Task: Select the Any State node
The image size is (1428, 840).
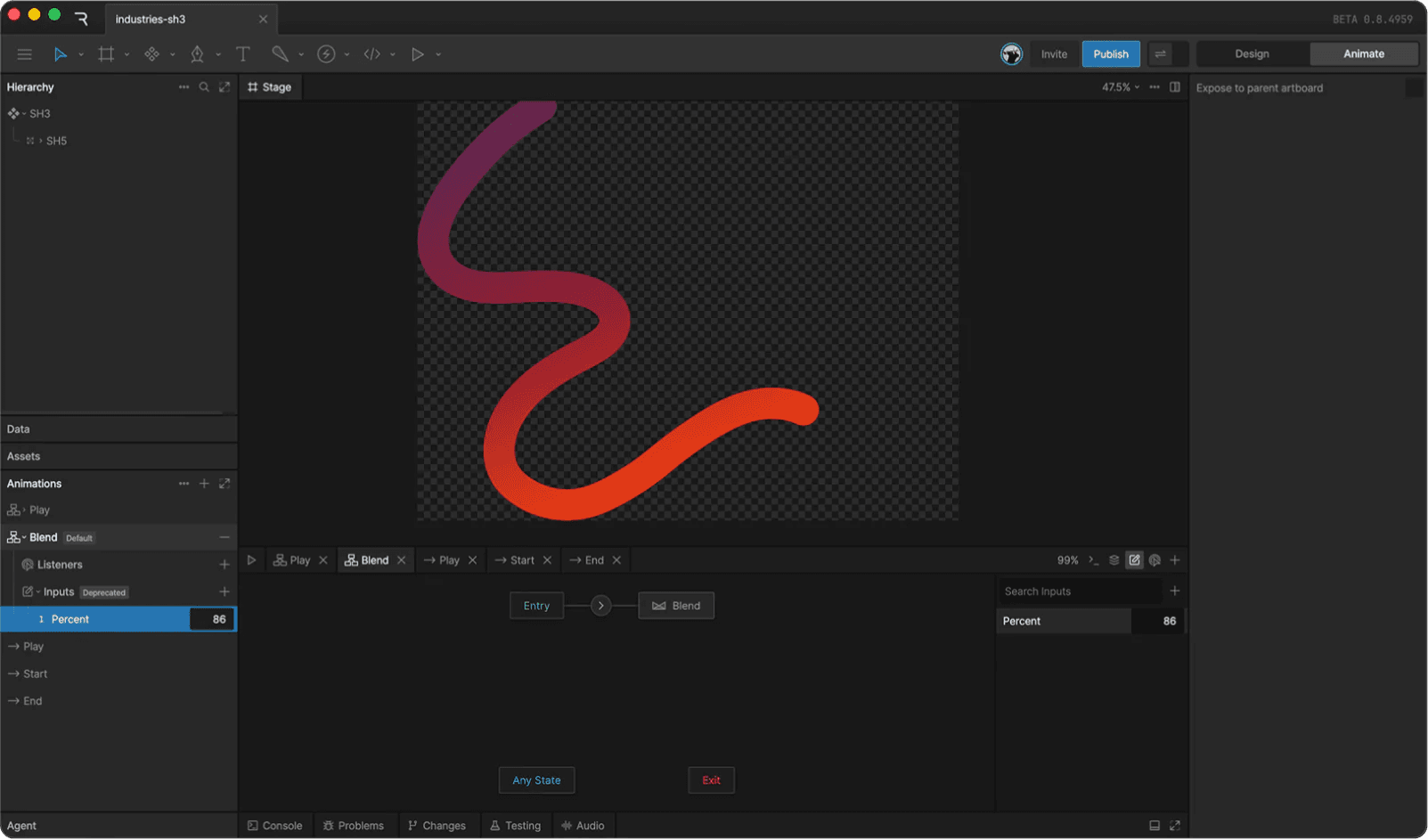Action: (x=536, y=780)
